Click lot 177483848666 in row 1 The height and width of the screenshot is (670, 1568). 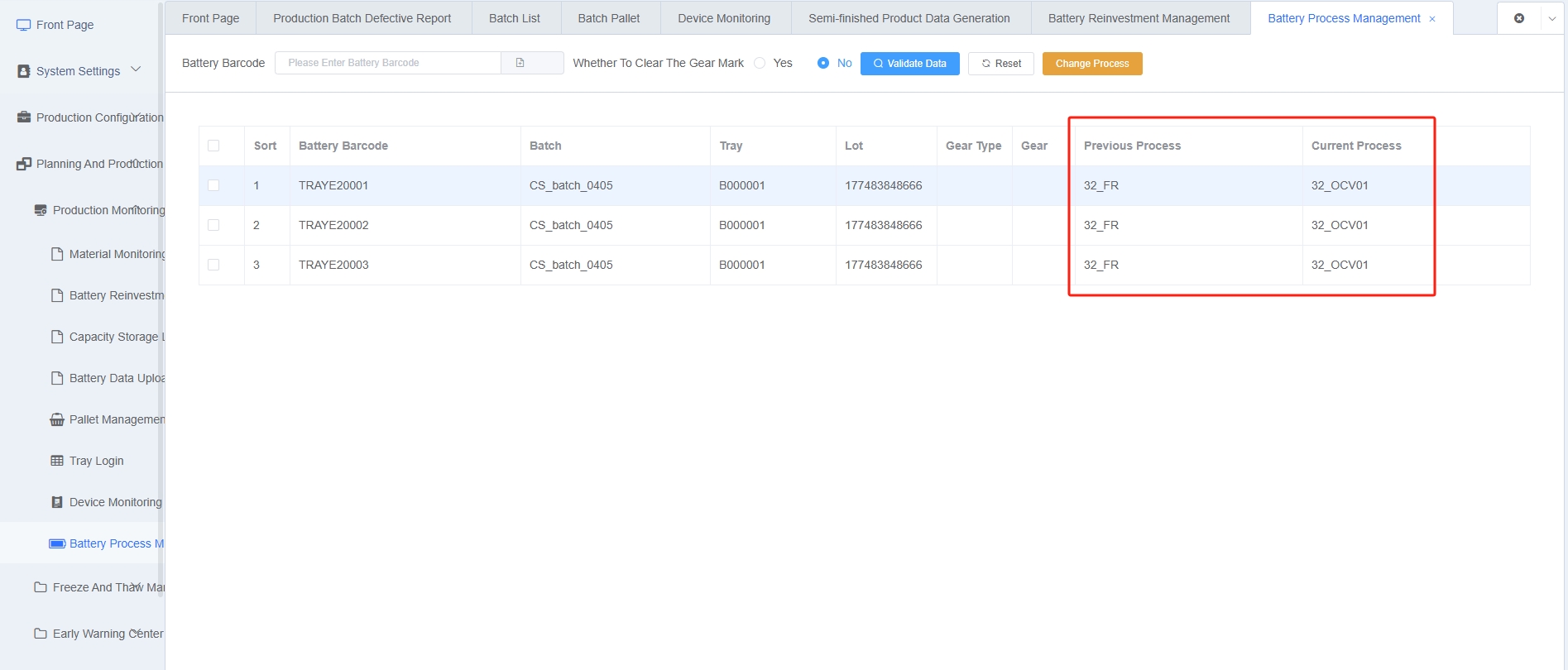pyautogui.click(x=883, y=185)
